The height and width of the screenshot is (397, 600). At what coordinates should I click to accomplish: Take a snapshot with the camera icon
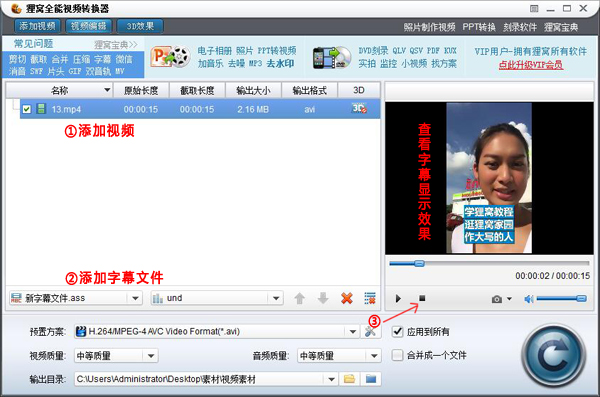point(497,299)
